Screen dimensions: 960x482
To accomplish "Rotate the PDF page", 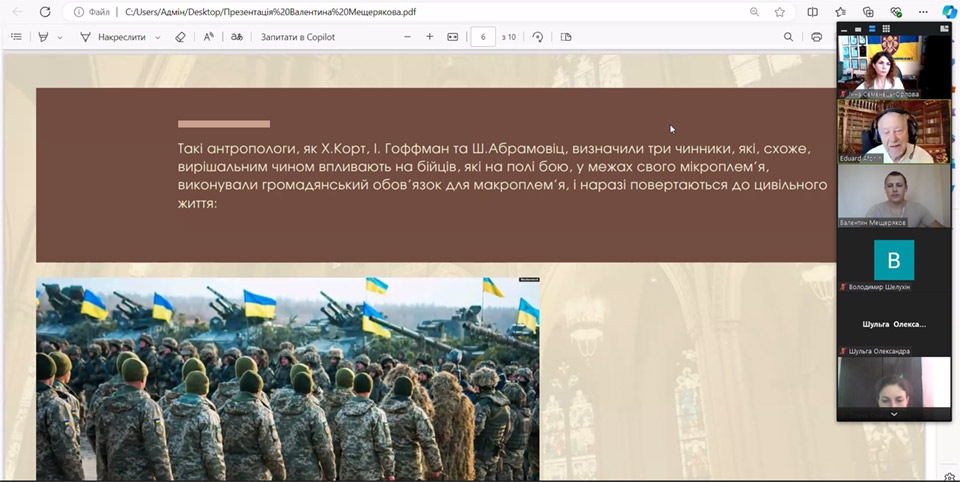I will coord(538,37).
